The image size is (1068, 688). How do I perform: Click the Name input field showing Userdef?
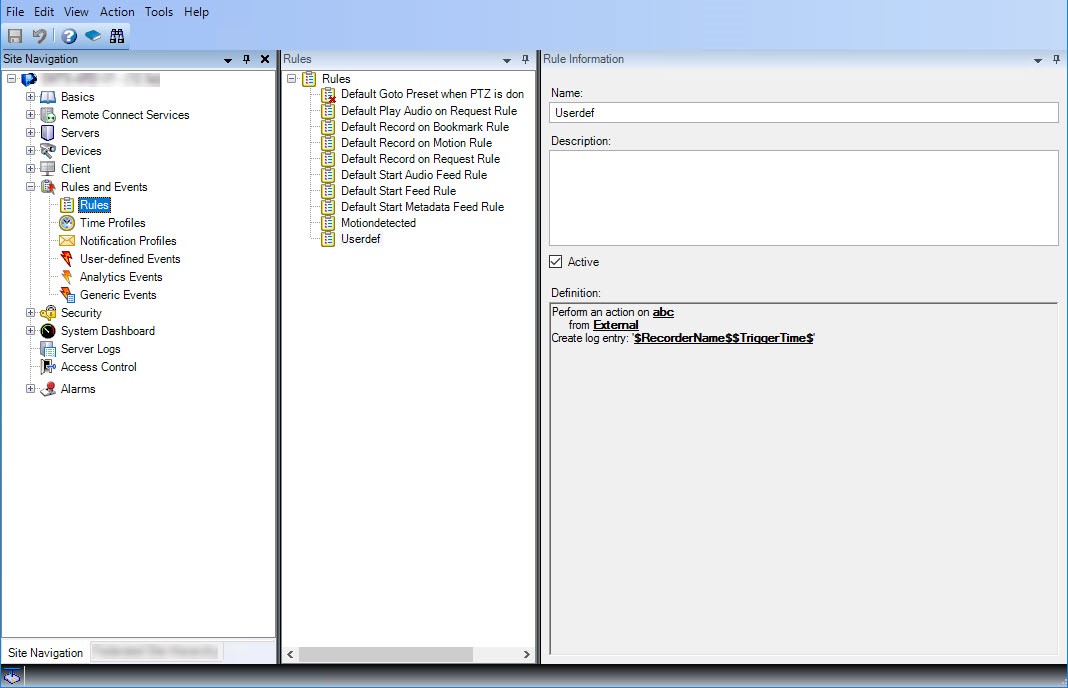[x=800, y=112]
